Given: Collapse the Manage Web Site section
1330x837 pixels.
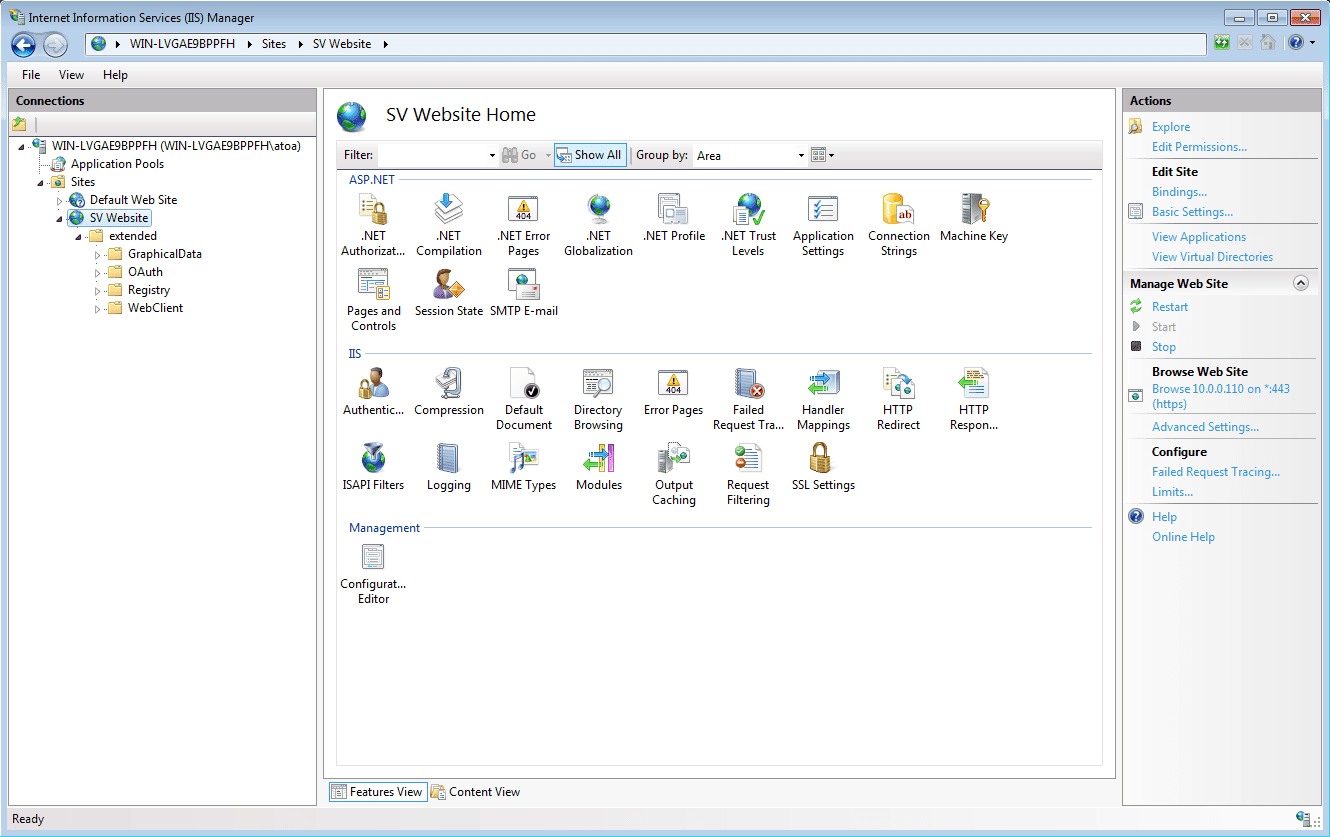Looking at the screenshot, I should [1300, 283].
